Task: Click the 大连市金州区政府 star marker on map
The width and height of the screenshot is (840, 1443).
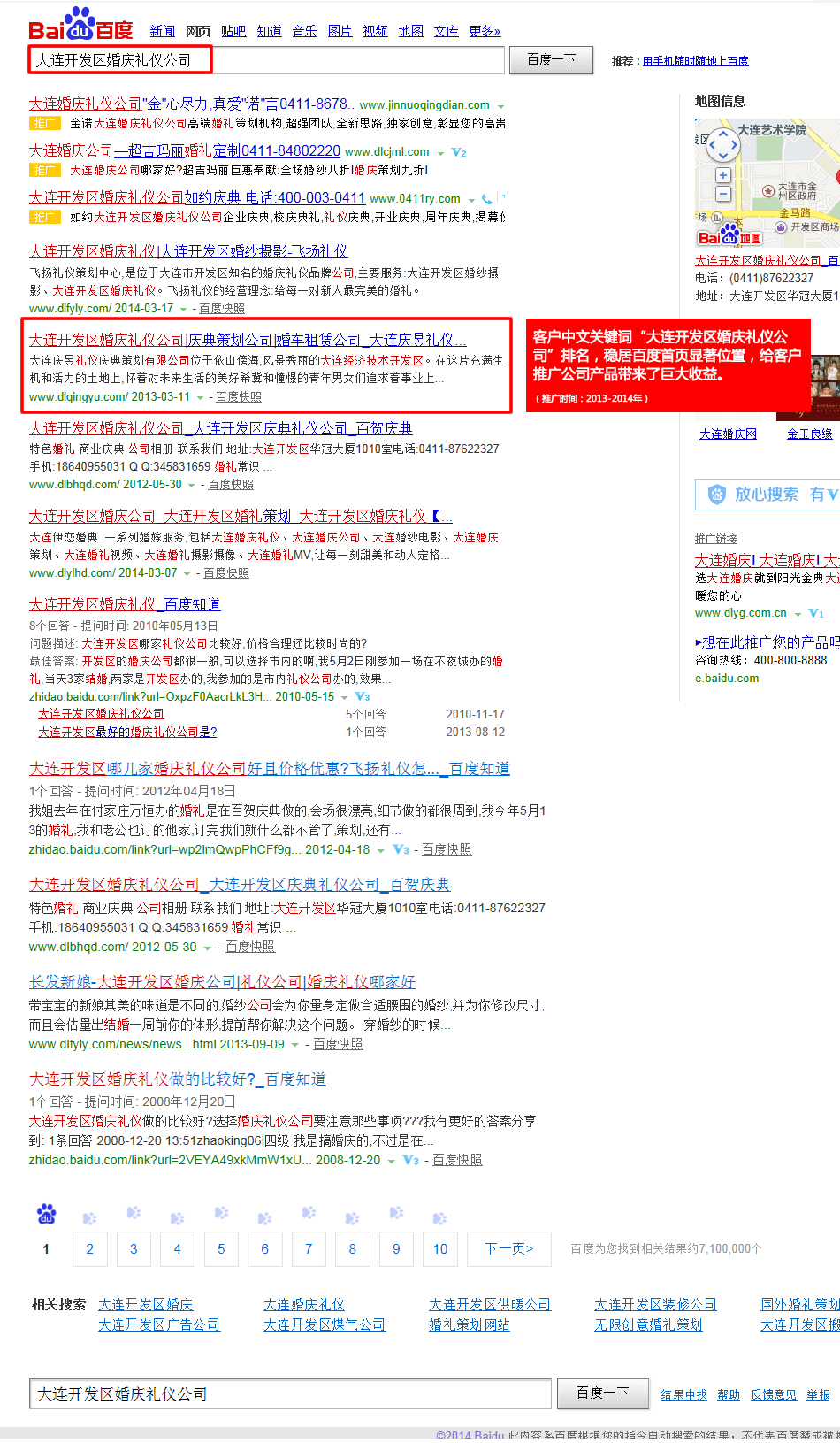Action: [x=768, y=191]
